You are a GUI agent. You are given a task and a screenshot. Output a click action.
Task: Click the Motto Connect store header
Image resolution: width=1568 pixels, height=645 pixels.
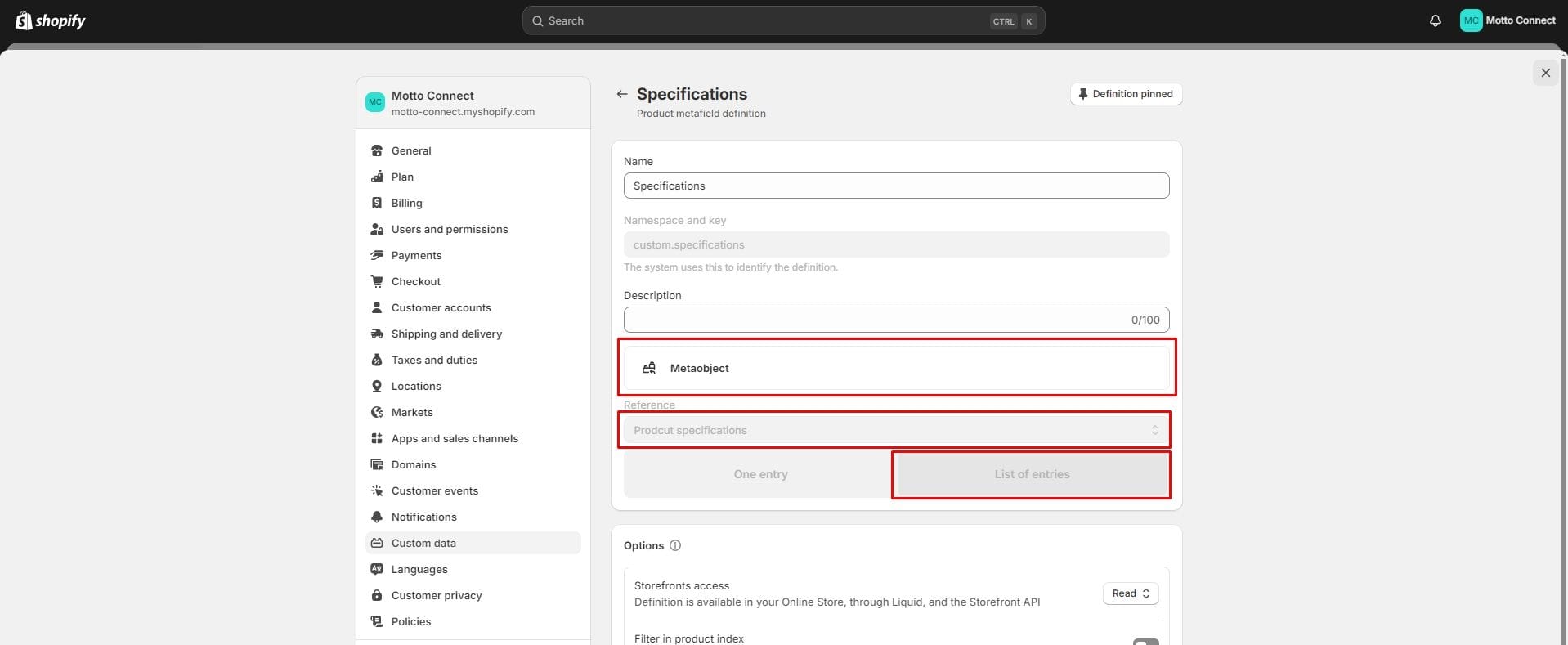pos(473,103)
